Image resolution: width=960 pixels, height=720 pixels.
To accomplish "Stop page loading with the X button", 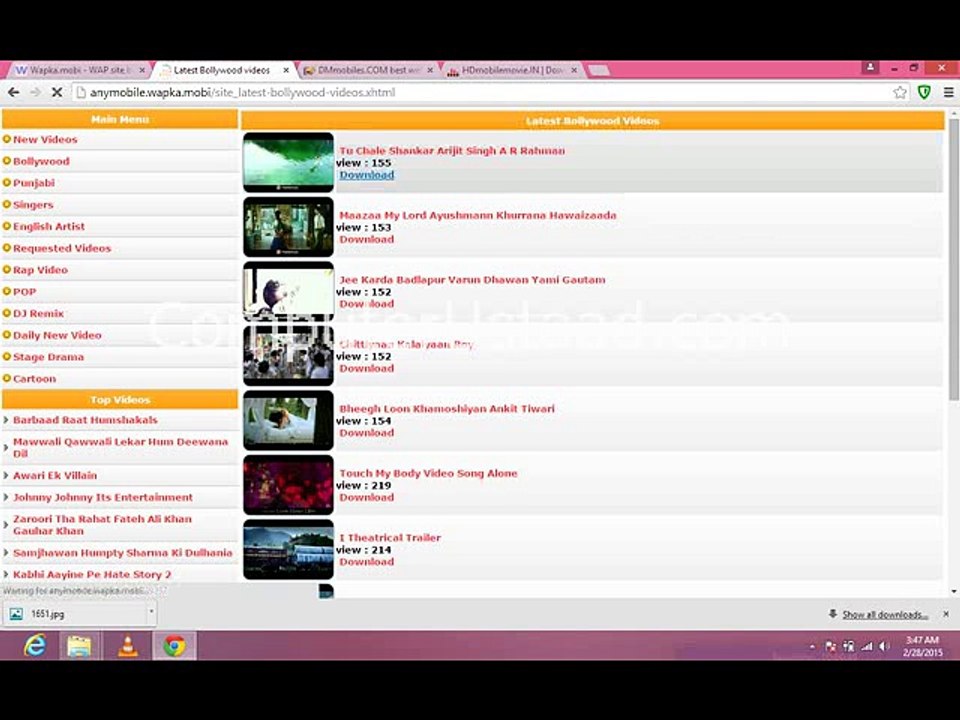I will 57,92.
